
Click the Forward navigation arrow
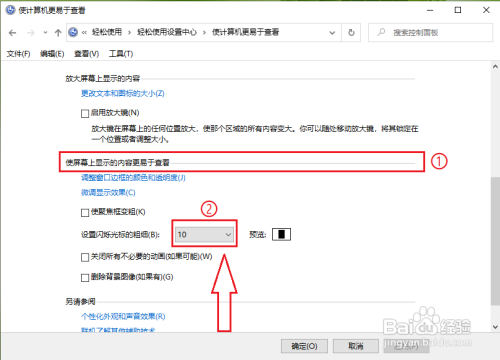point(31,33)
